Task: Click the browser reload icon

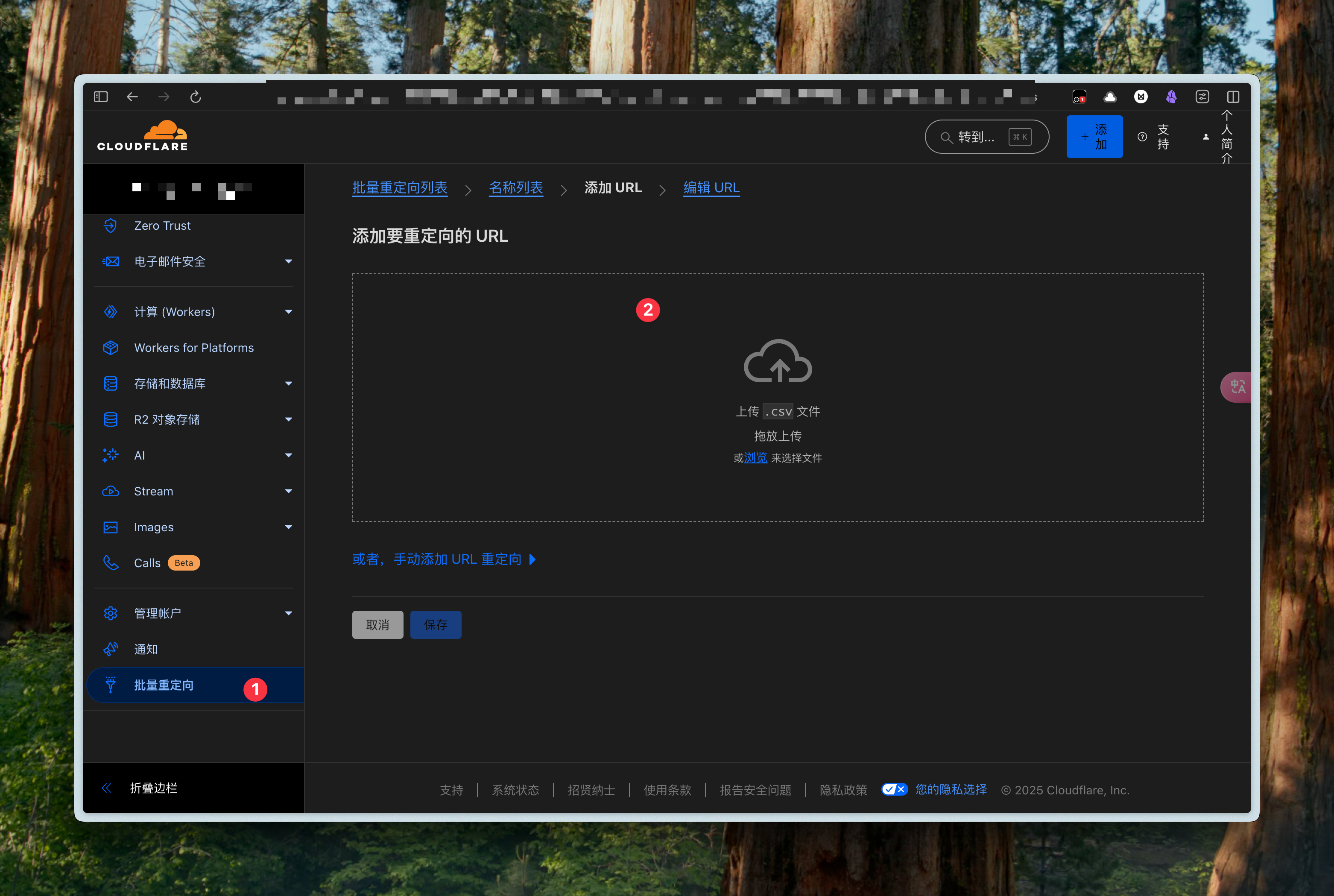Action: tap(196, 97)
